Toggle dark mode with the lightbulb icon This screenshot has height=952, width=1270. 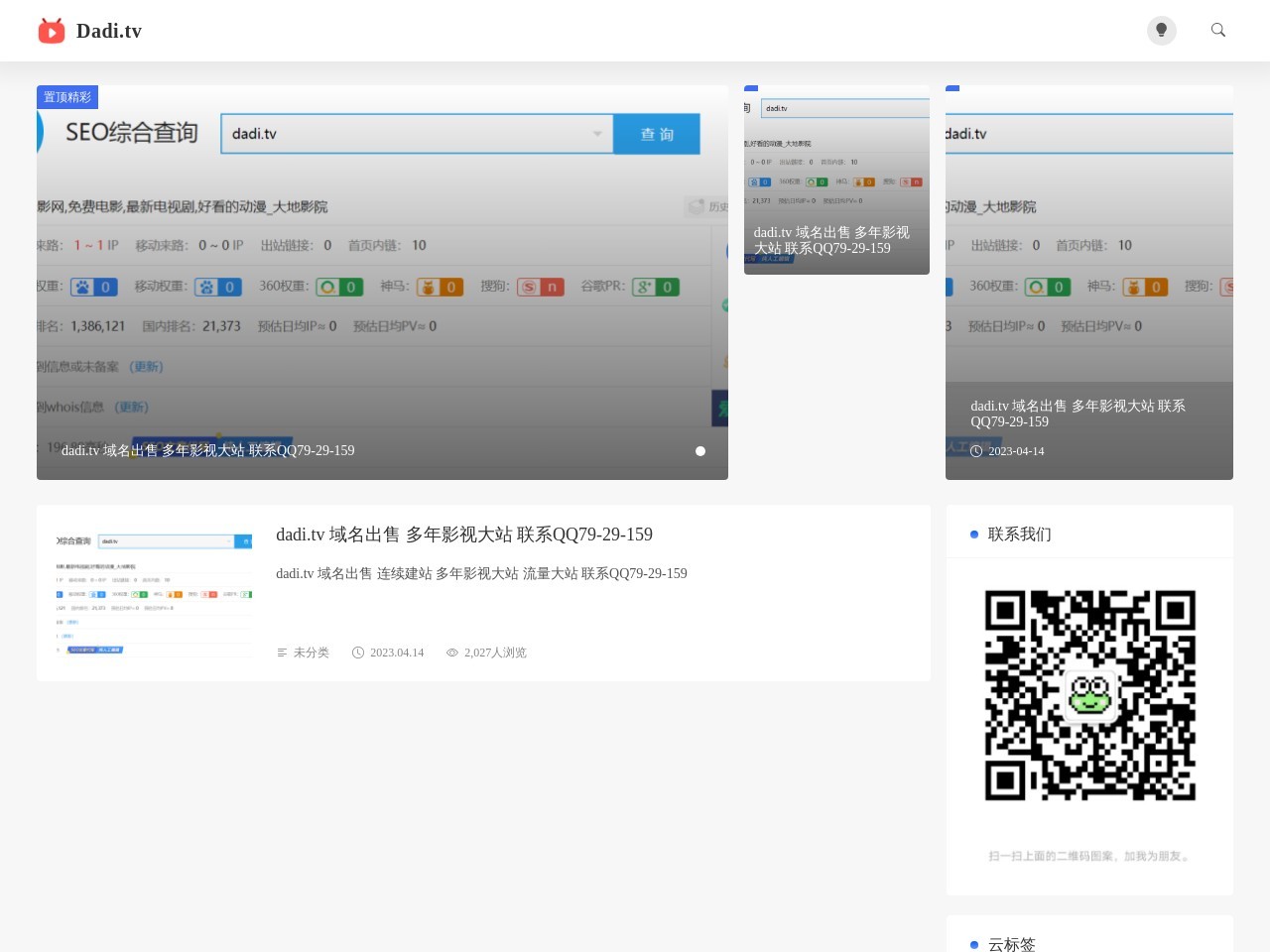click(1161, 31)
